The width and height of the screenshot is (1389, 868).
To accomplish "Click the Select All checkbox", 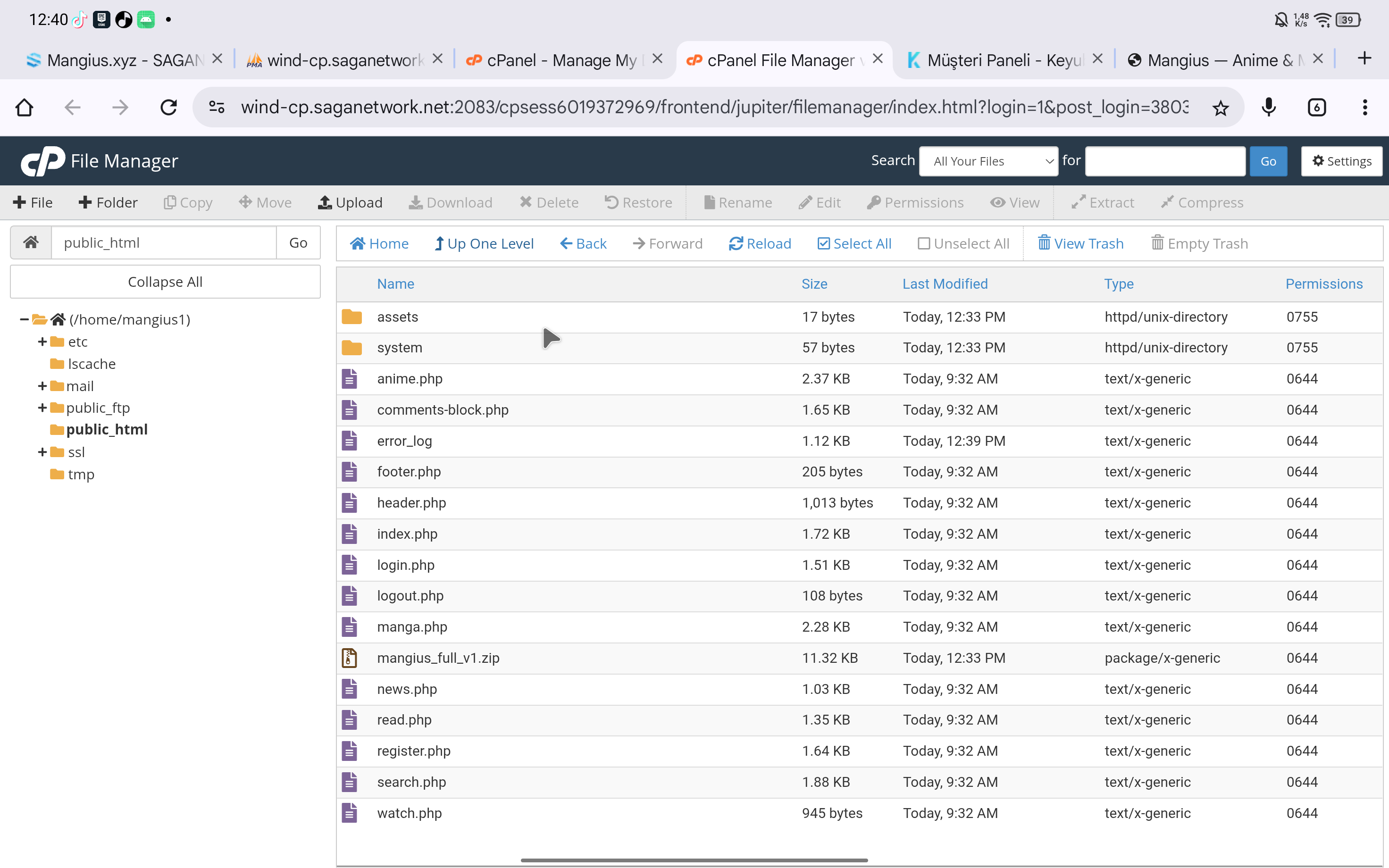I will point(824,243).
